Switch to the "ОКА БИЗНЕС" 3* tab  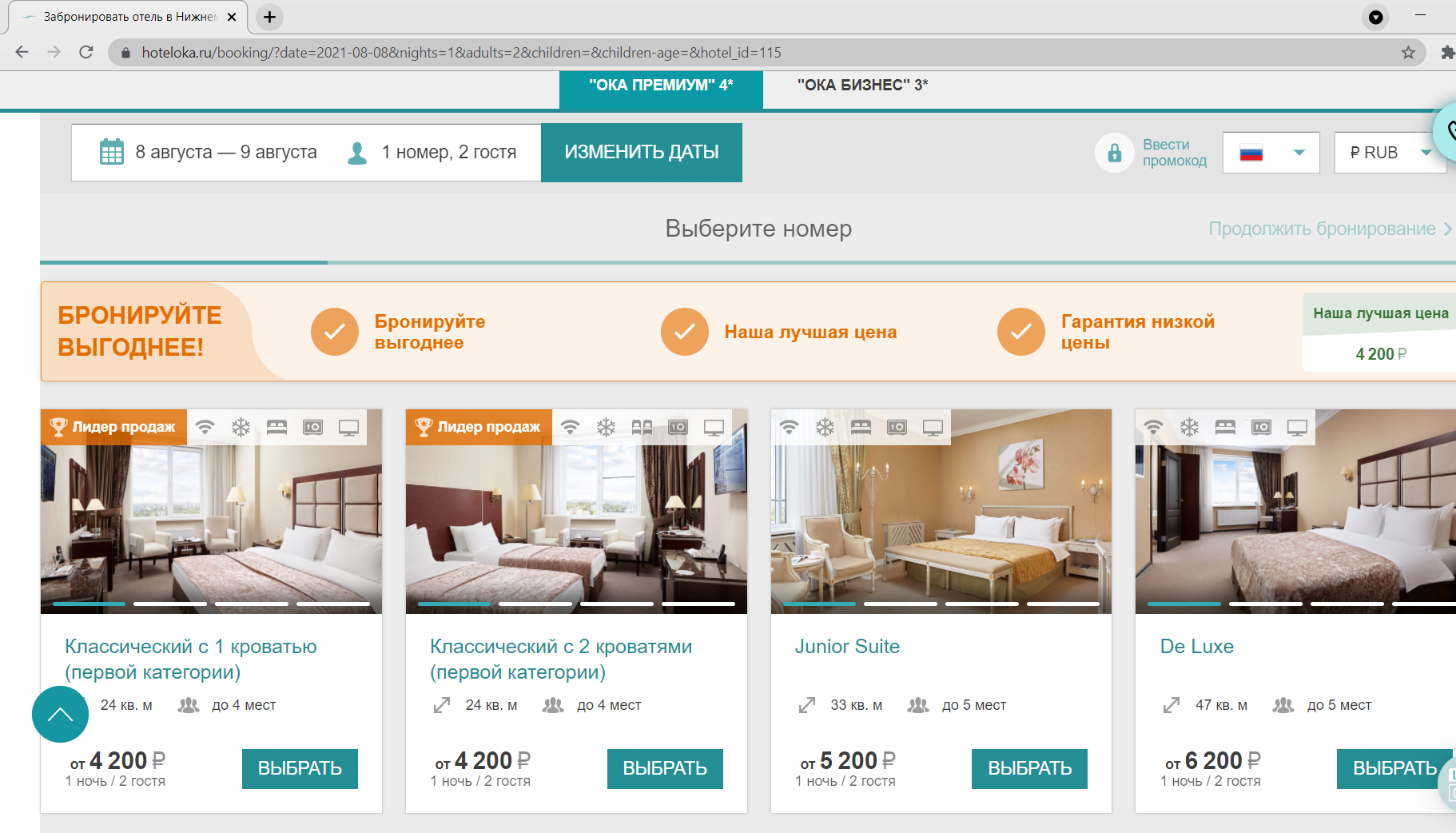pos(862,85)
